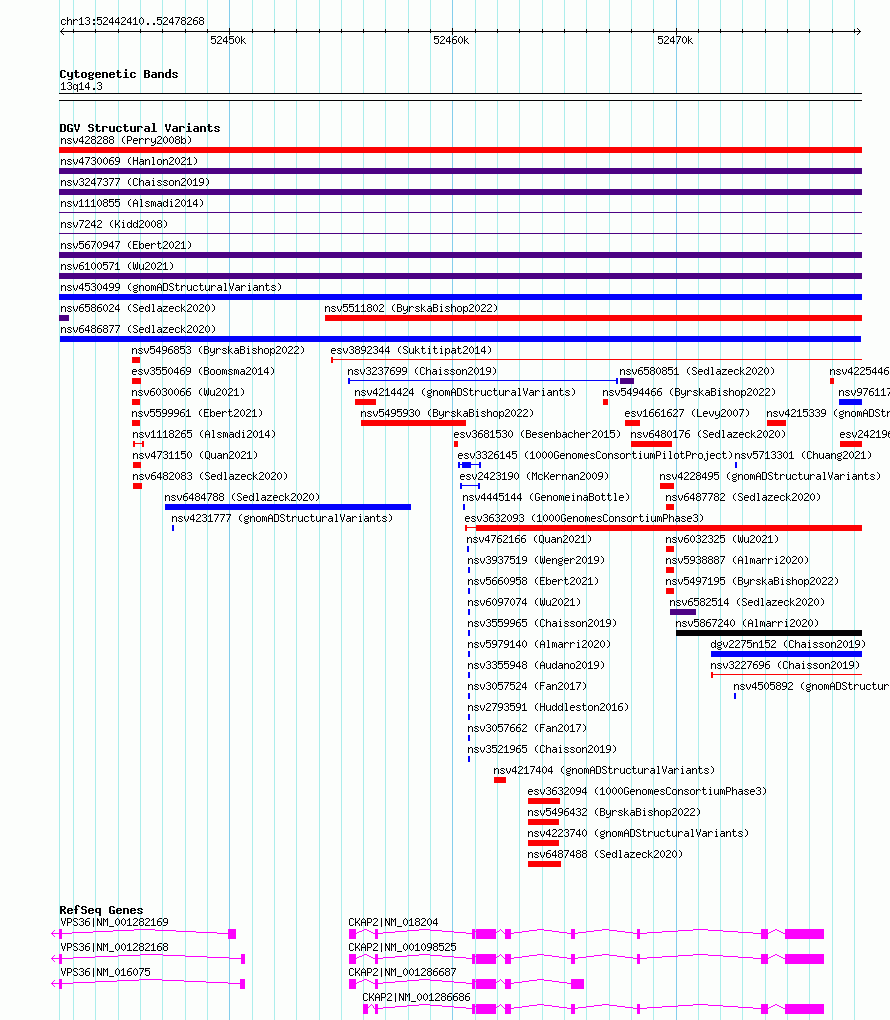This screenshot has width=890, height=1020.
Task: Click nsv3237699 (Chaisson2019) label
Action: pos(422,371)
